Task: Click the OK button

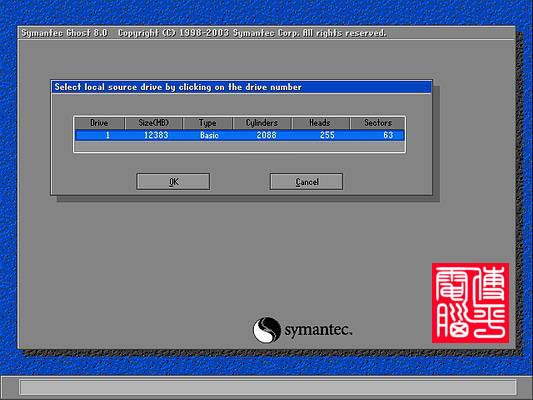Action: [x=173, y=181]
